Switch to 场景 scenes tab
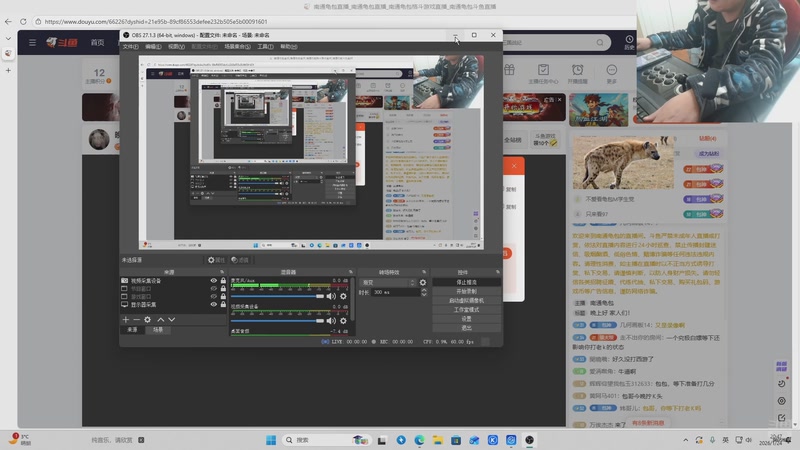The image size is (800, 450). click(x=158, y=330)
